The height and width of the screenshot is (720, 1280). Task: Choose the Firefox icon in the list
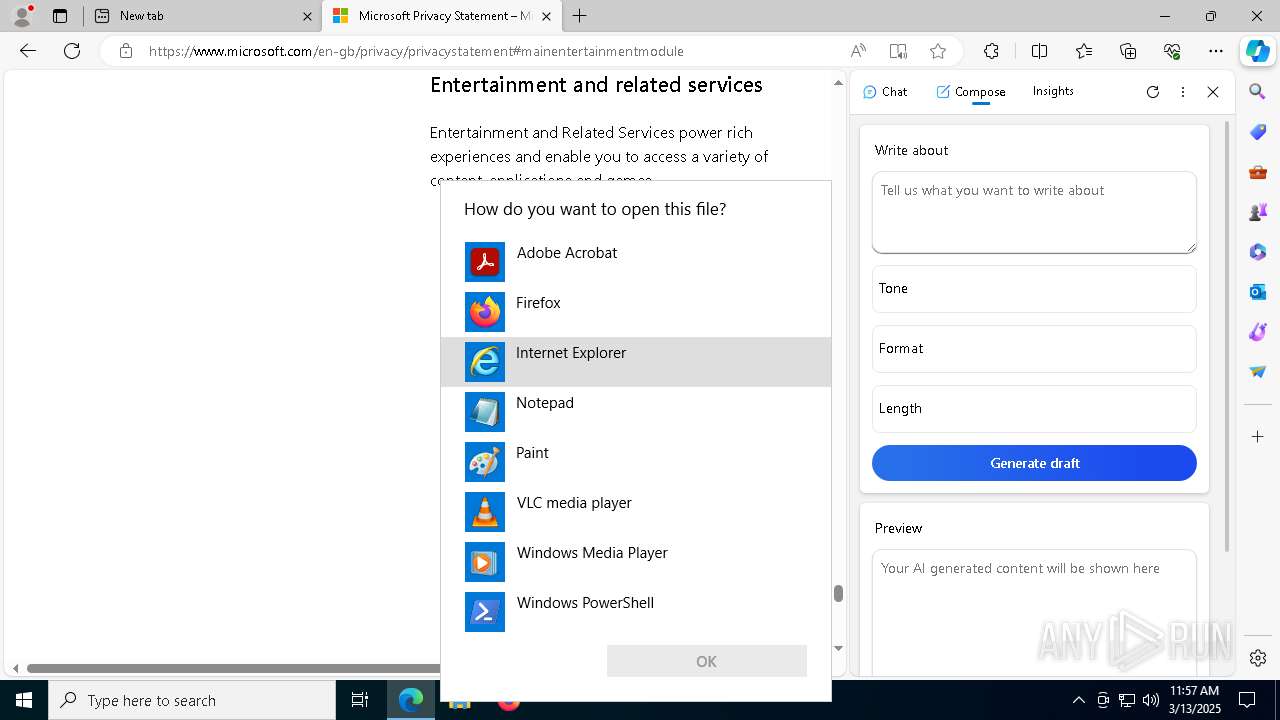tap(485, 312)
